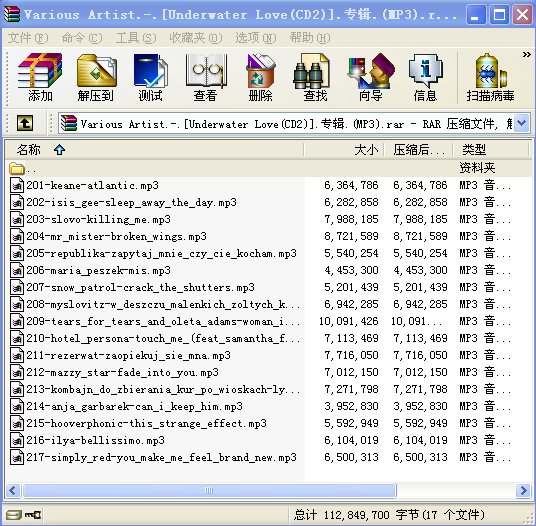Screen dimensions: 536x526
Task: Sort by 类型 Type column header
Action: (491, 150)
